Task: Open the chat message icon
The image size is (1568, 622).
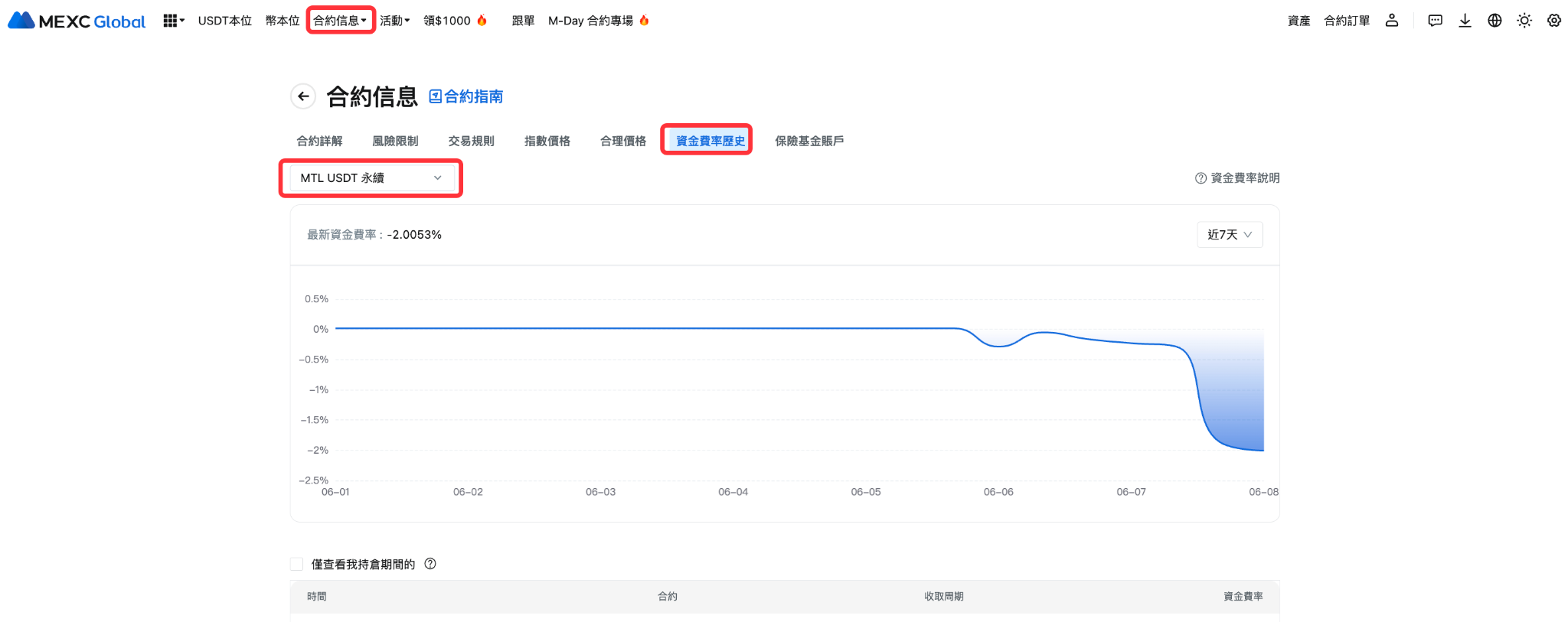Action: point(1435,21)
